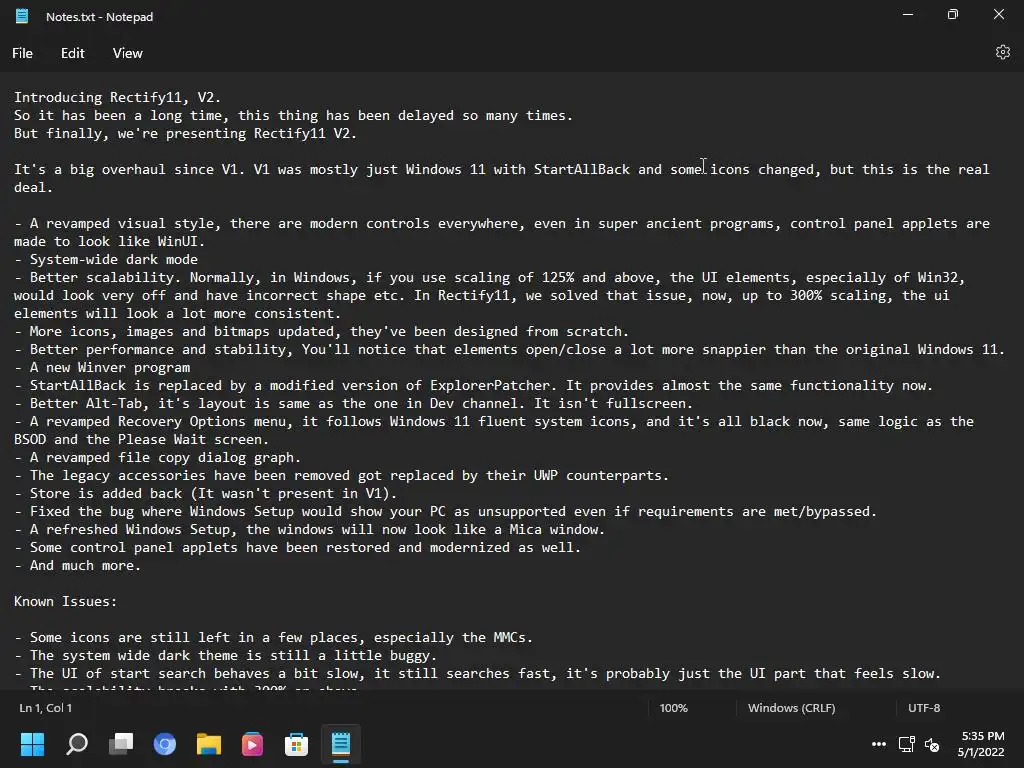The width and height of the screenshot is (1024, 768).
Task: Open the Notepad settings gear
Action: tap(1002, 52)
